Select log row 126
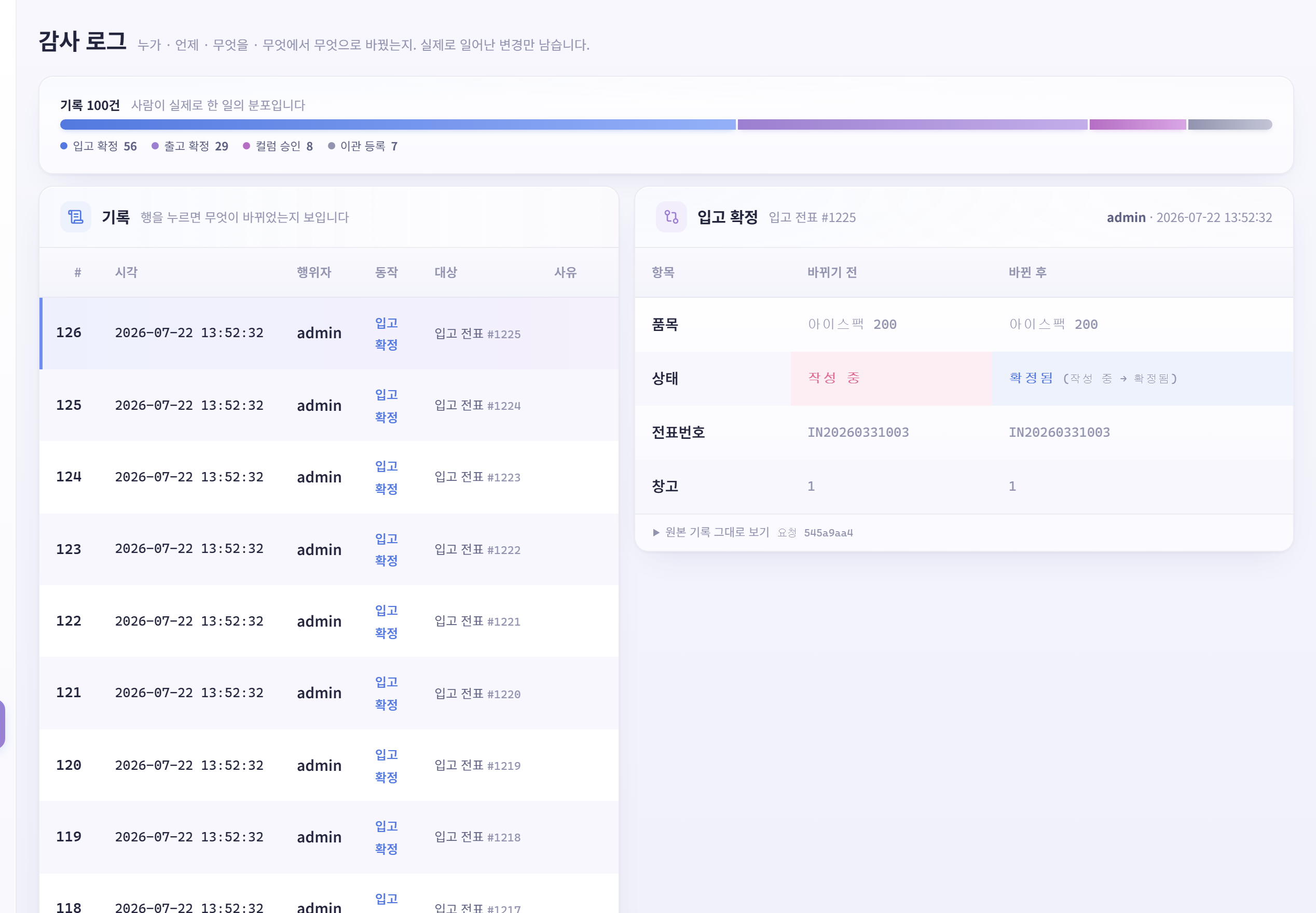Screen dimensions: 1316x913 tap(329, 333)
